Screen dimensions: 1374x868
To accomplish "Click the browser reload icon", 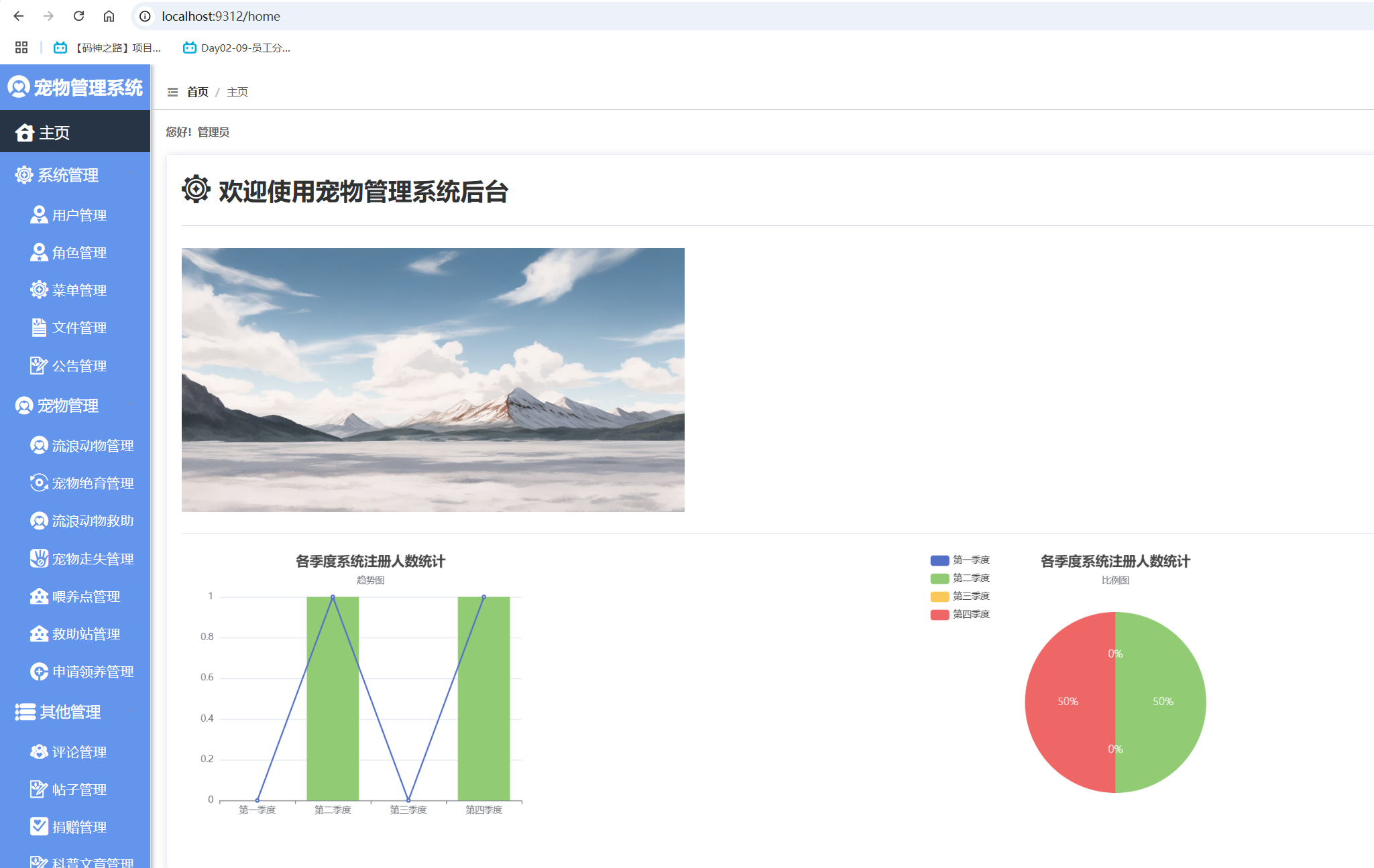I will coord(78,16).
